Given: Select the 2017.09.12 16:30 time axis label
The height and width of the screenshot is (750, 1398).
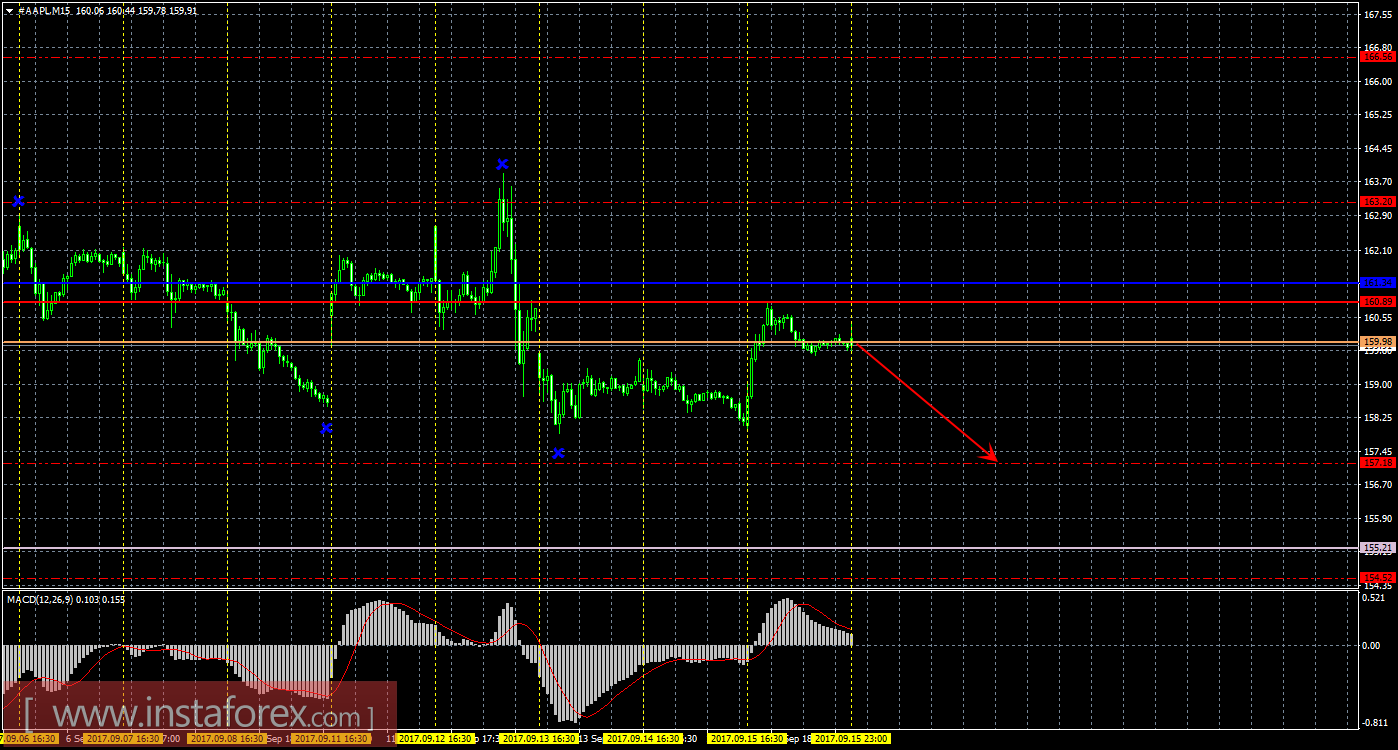Looking at the screenshot, I should (x=435, y=738).
